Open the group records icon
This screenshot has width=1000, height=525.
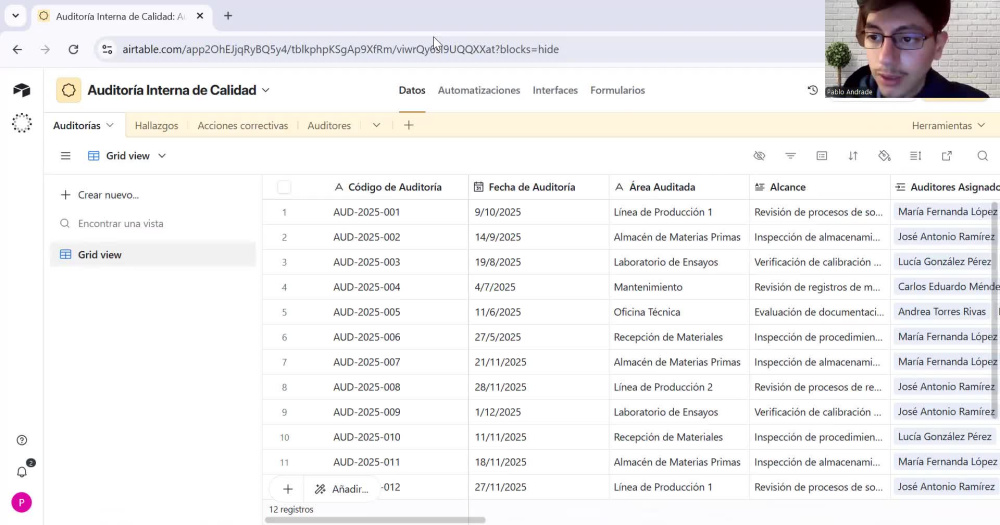[821, 156]
